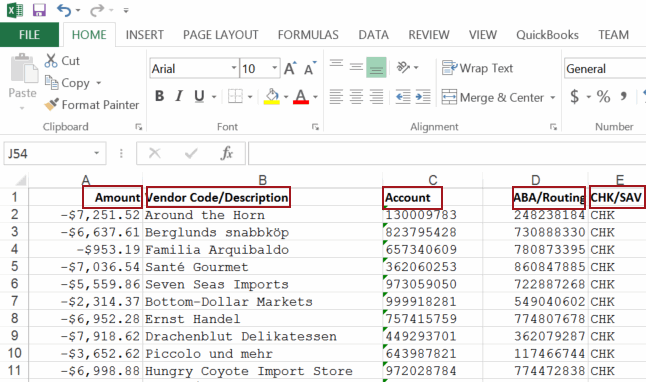The image size is (646, 382).
Task: Click the Copy button
Action: (67, 83)
